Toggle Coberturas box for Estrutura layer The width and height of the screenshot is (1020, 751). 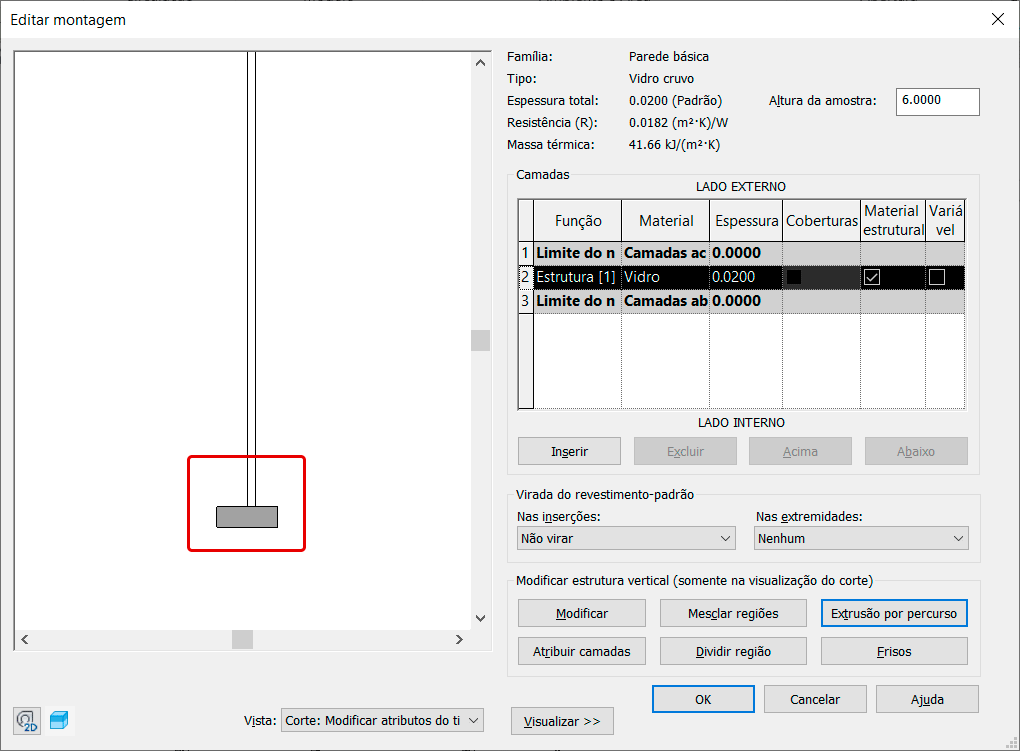pos(795,277)
